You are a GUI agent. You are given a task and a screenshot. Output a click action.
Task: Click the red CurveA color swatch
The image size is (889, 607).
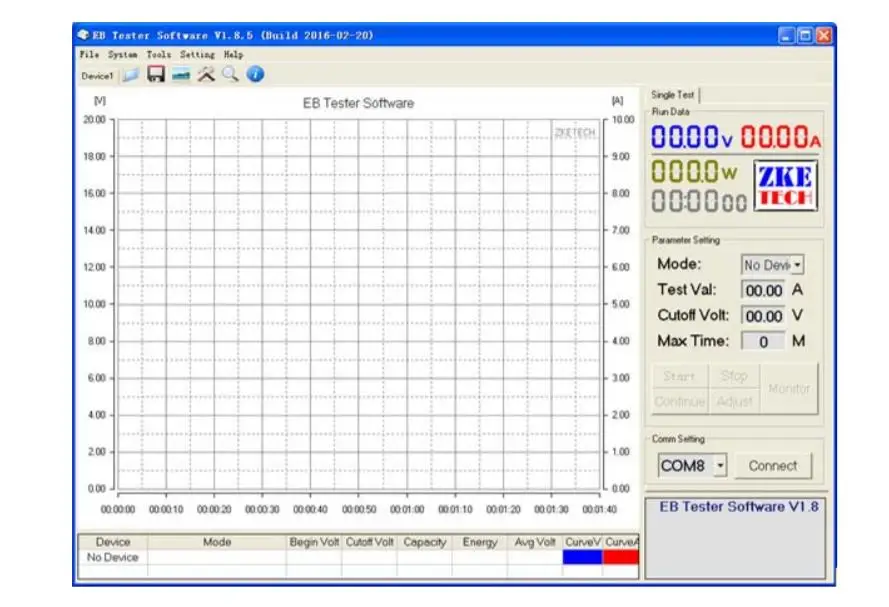(x=621, y=557)
